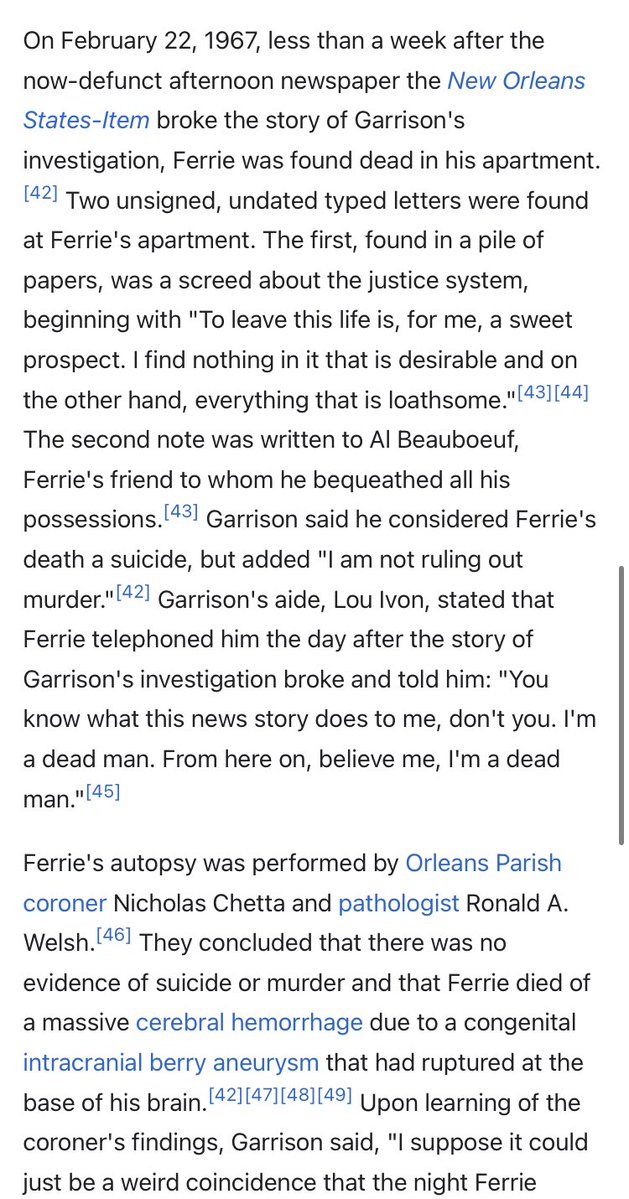Open citation 45 after 'dead man'
The width and height of the screenshot is (629, 1199).
(102, 794)
